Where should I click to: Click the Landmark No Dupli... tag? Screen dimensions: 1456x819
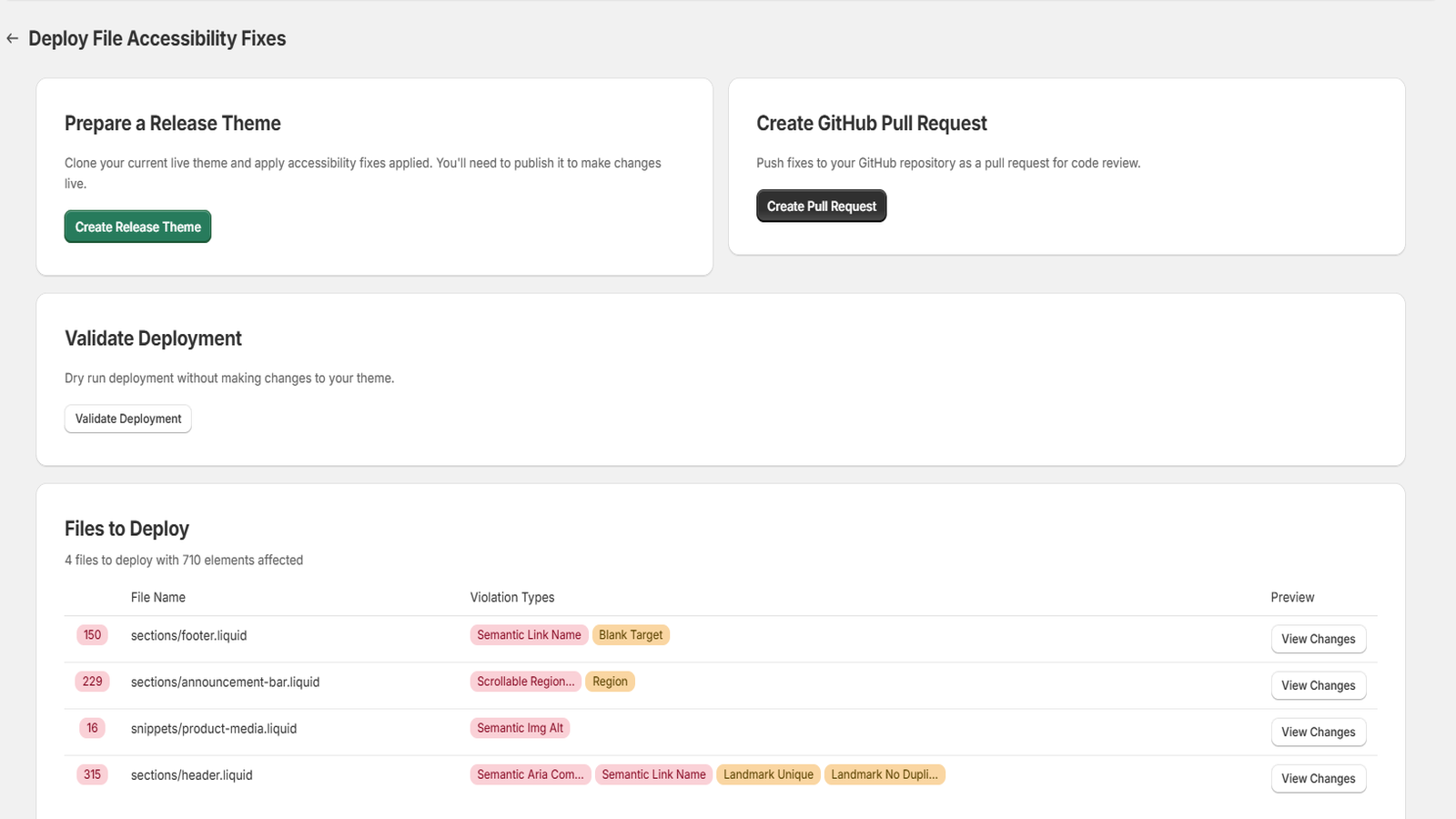[x=884, y=774]
